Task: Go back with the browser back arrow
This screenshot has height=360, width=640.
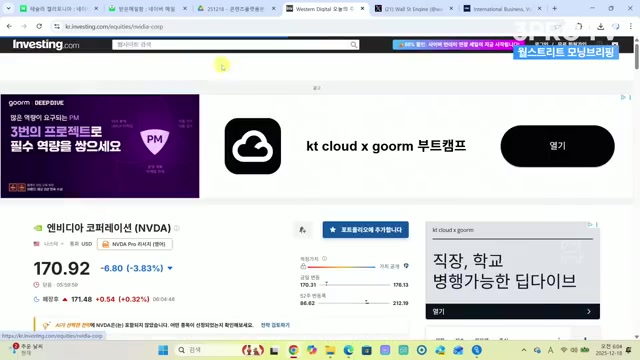Action: click(x=9, y=27)
